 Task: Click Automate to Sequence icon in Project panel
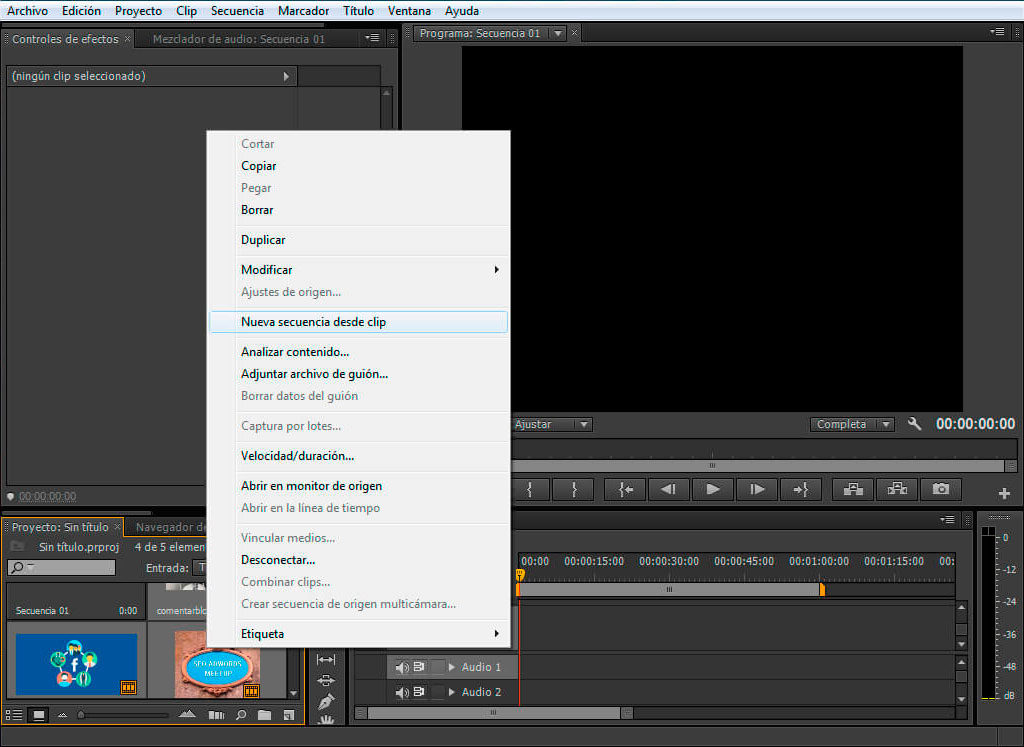coord(216,715)
